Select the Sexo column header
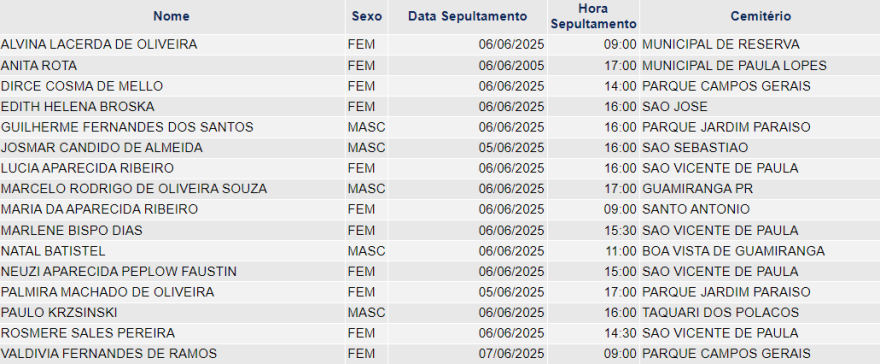Image resolution: width=880 pixels, height=364 pixels. coord(366,16)
